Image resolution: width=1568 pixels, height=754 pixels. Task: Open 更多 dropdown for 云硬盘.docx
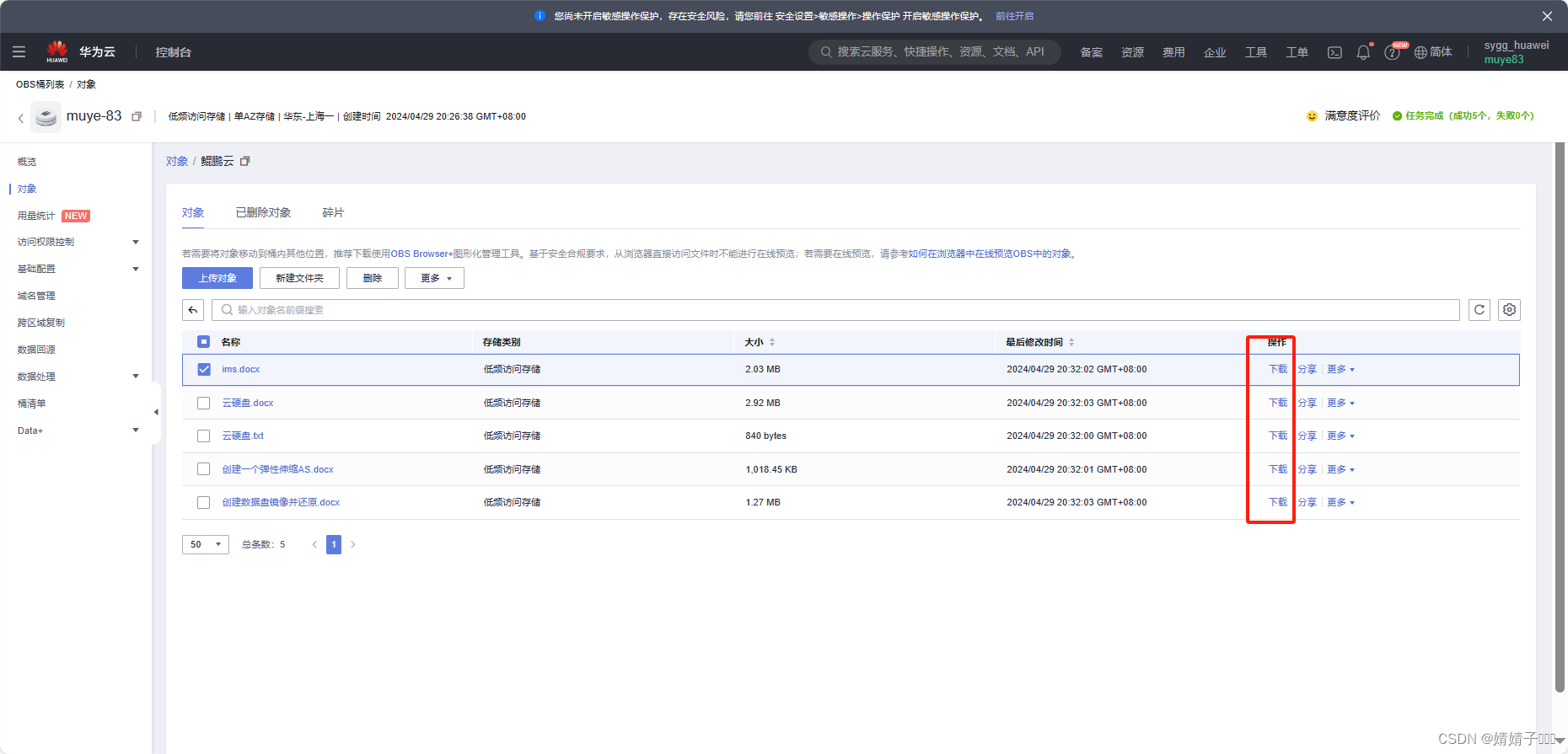point(1340,403)
